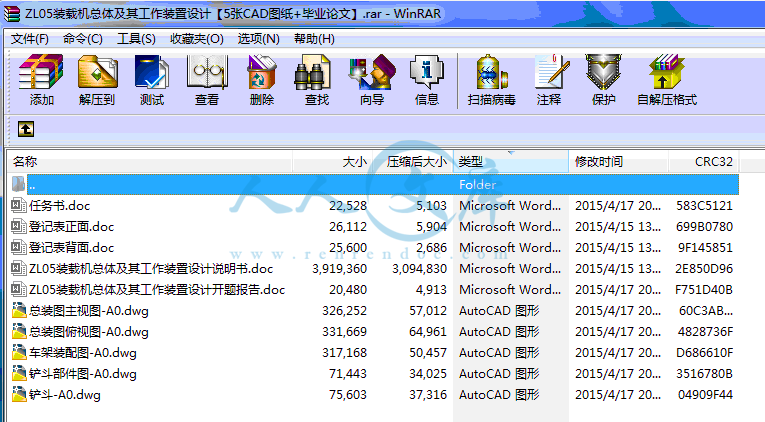This screenshot has height=422, width=765.
Task: Click the 删除 (Delete) toolbar icon
Action: (x=262, y=72)
